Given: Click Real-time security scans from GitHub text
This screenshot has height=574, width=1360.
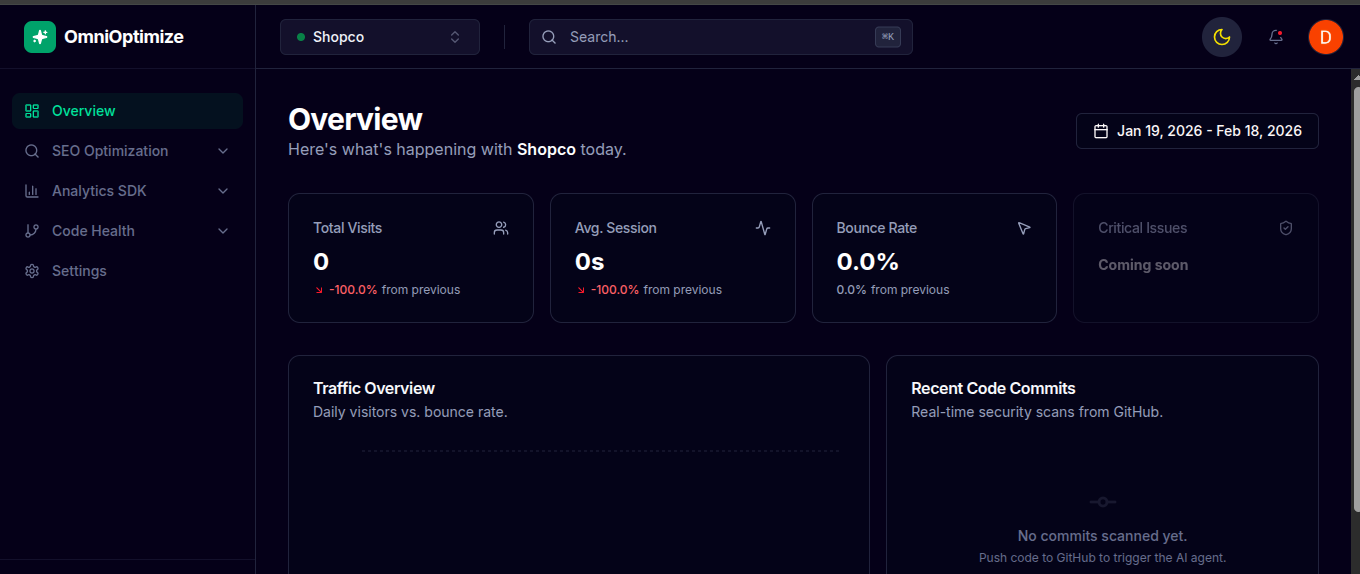Looking at the screenshot, I should point(1037,412).
